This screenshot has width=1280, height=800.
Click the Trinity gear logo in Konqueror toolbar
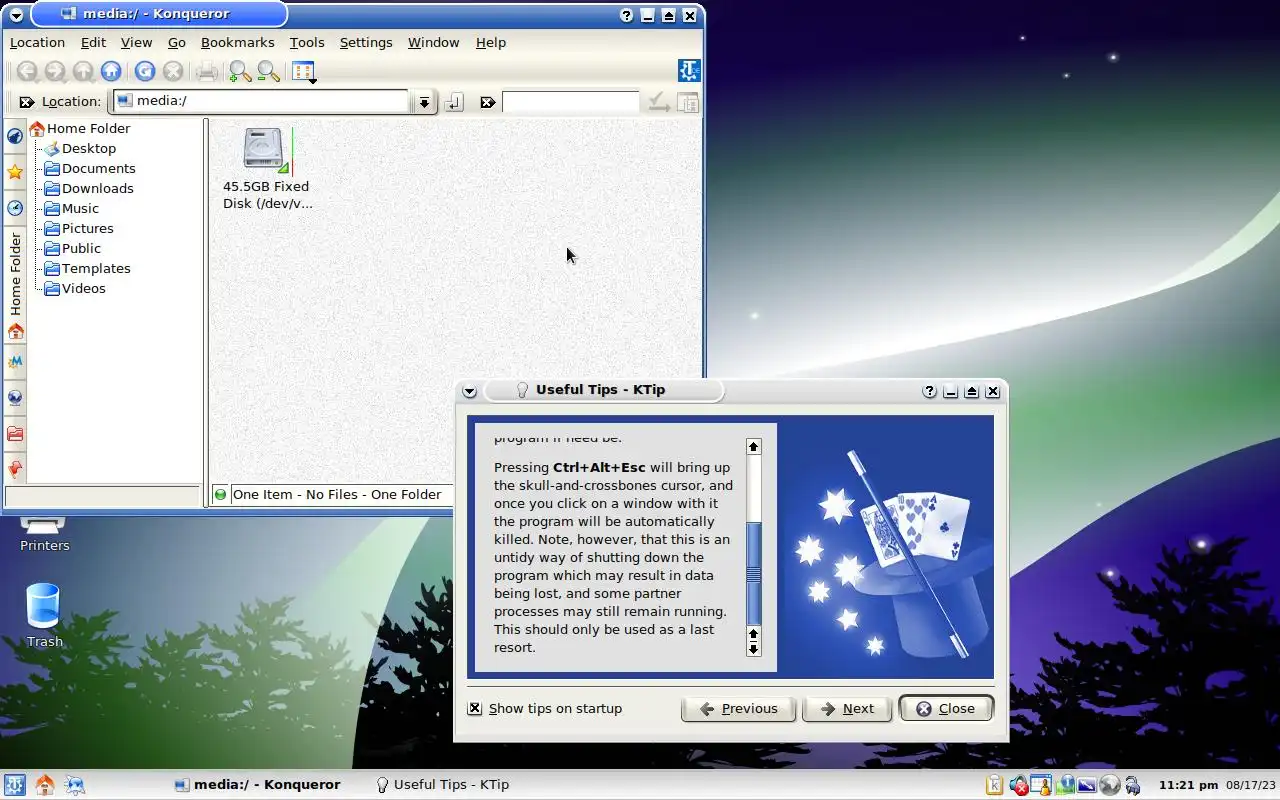tap(688, 70)
